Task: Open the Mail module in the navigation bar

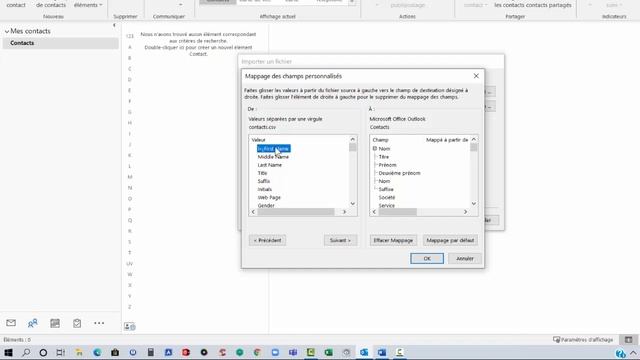Action: click(11, 323)
